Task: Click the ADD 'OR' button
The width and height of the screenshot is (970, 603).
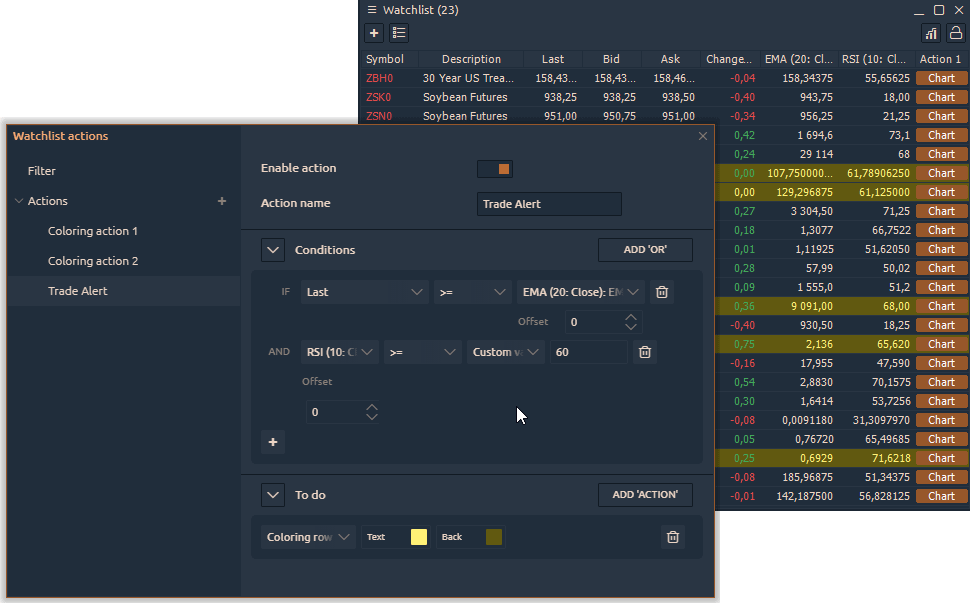Action: [x=645, y=250]
